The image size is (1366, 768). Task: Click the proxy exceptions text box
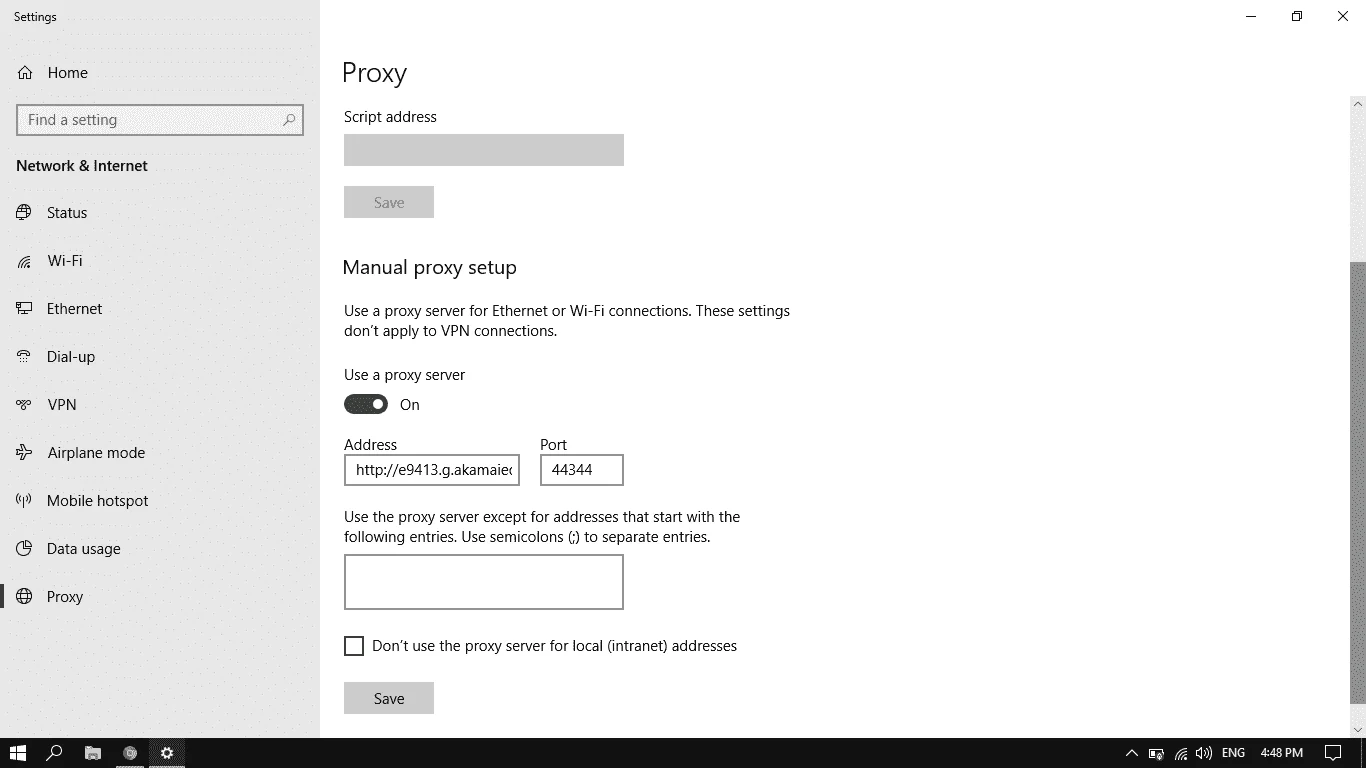coord(484,582)
